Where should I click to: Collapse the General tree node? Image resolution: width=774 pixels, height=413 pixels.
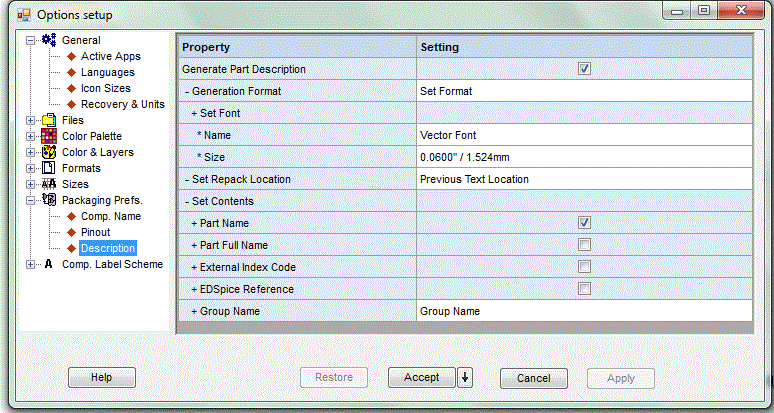click(x=31, y=40)
